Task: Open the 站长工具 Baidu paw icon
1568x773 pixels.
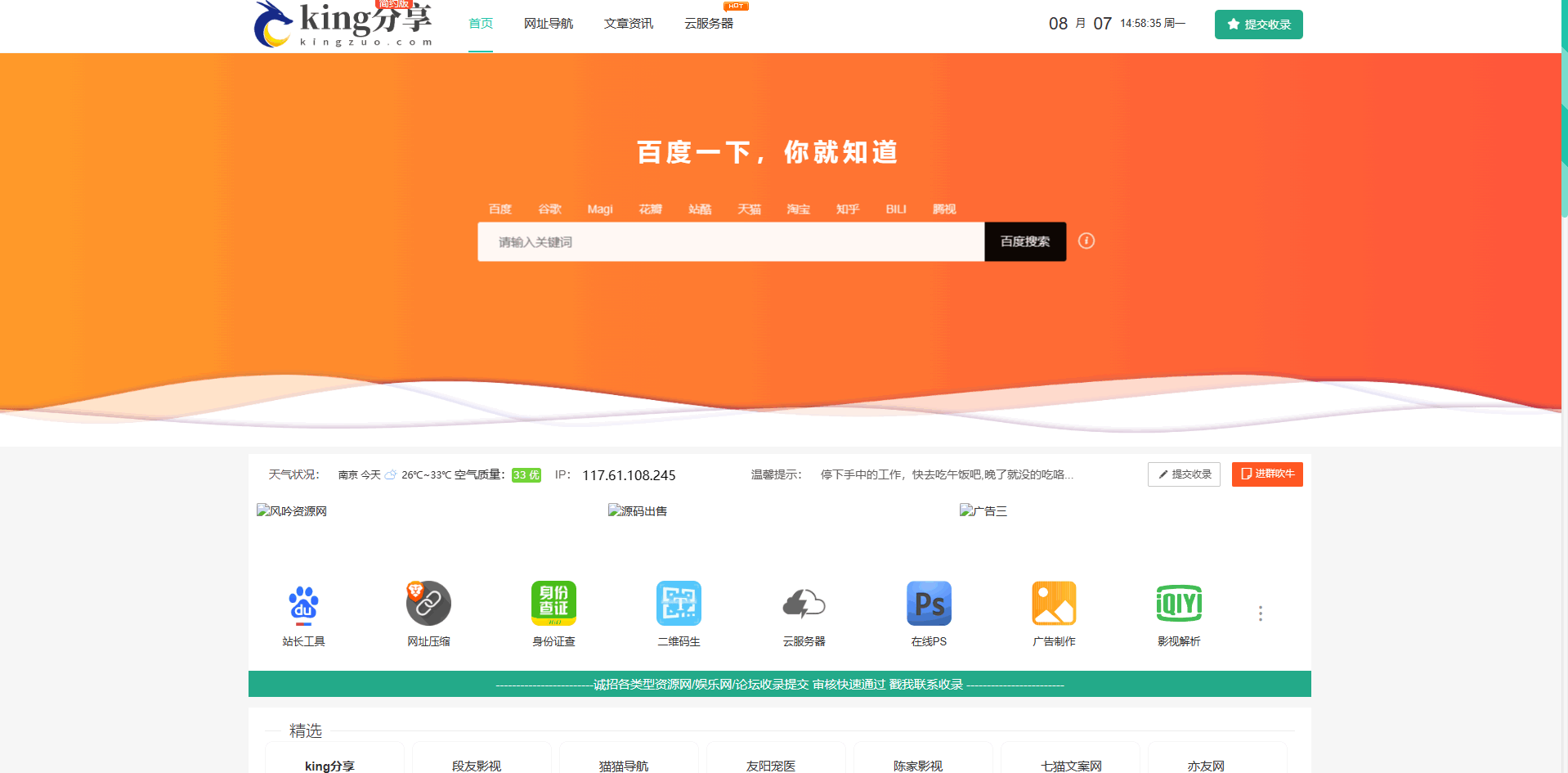Action: click(303, 605)
